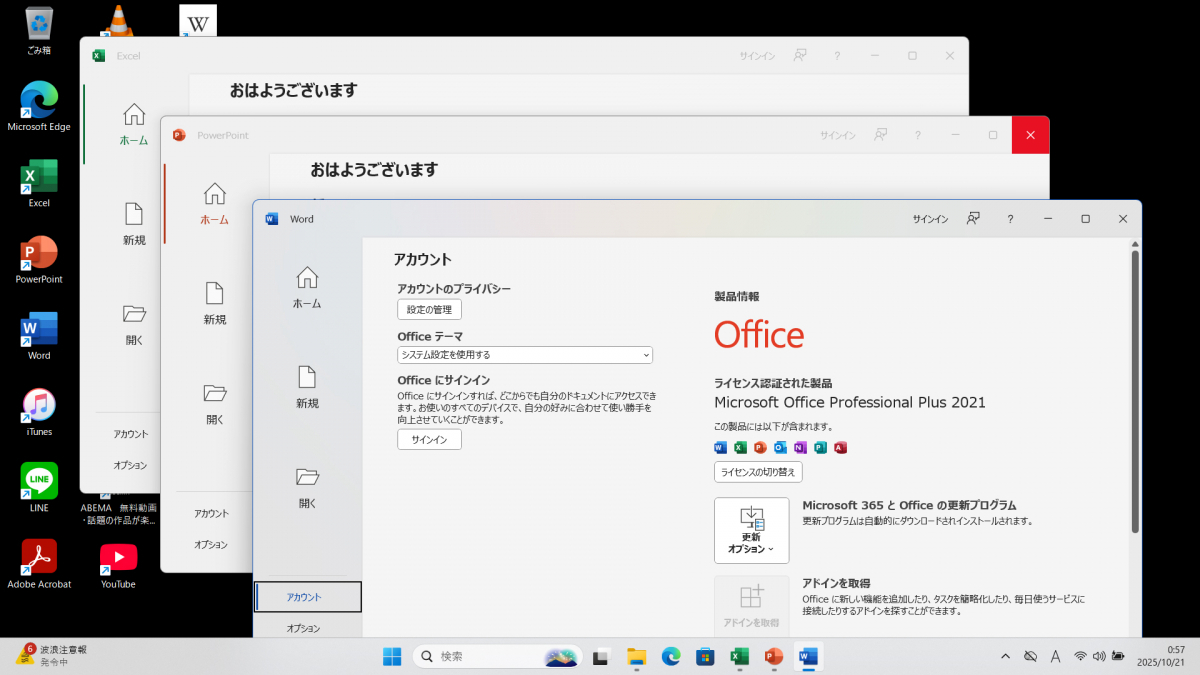This screenshot has width=1200, height=675.
Task: Launch PowerPoint from the taskbar
Action: point(772,656)
